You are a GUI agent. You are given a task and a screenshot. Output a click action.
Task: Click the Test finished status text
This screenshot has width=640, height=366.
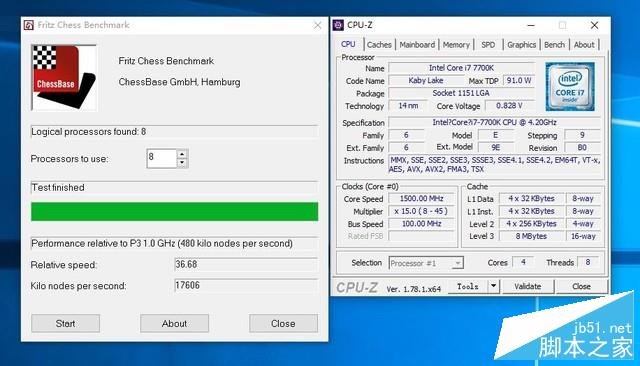tap(58, 187)
